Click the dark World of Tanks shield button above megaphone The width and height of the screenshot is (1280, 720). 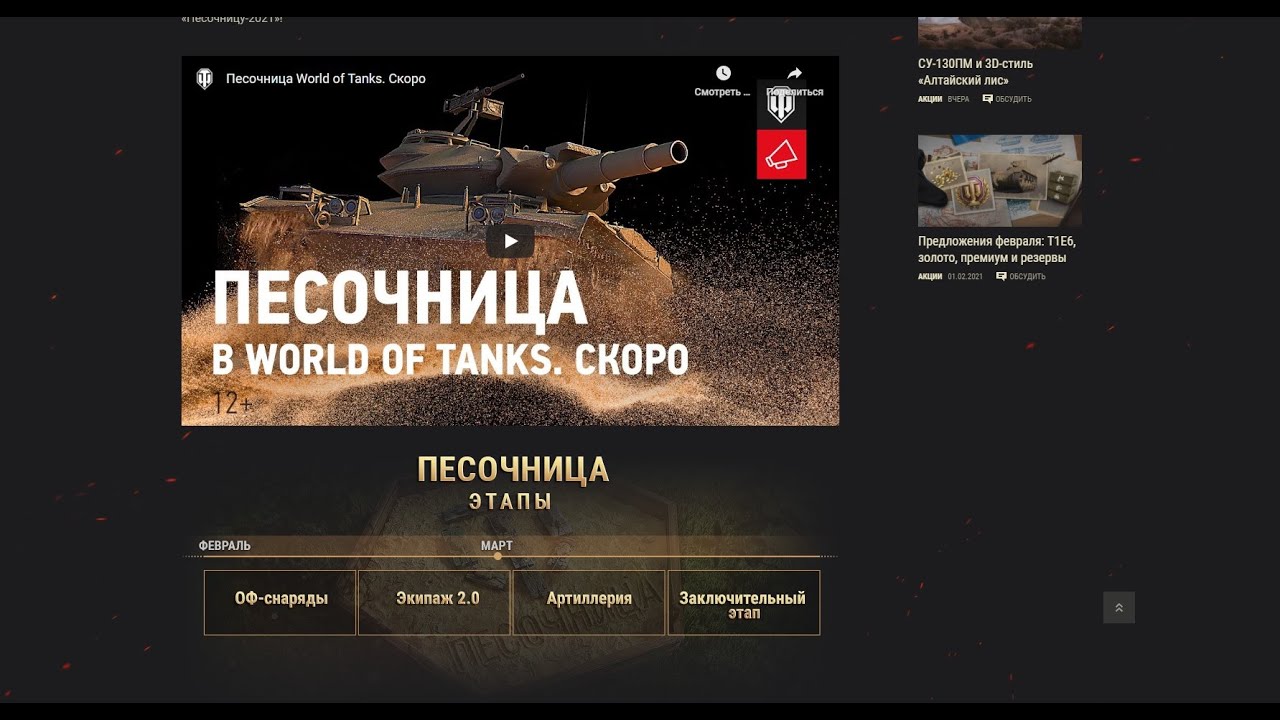[781, 105]
